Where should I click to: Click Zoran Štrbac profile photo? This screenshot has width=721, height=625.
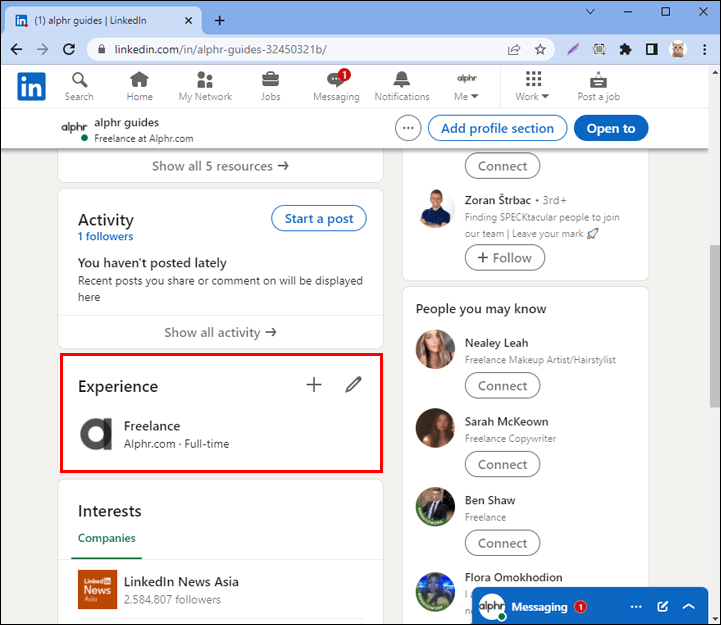(435, 207)
